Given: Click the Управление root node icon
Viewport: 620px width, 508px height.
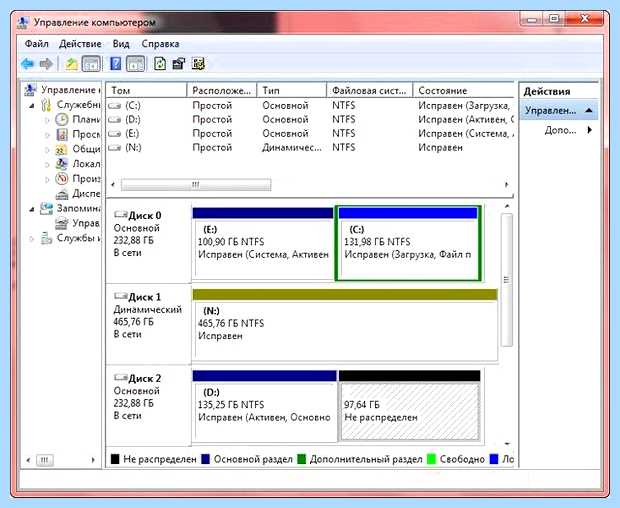Looking at the screenshot, I should [x=30, y=90].
